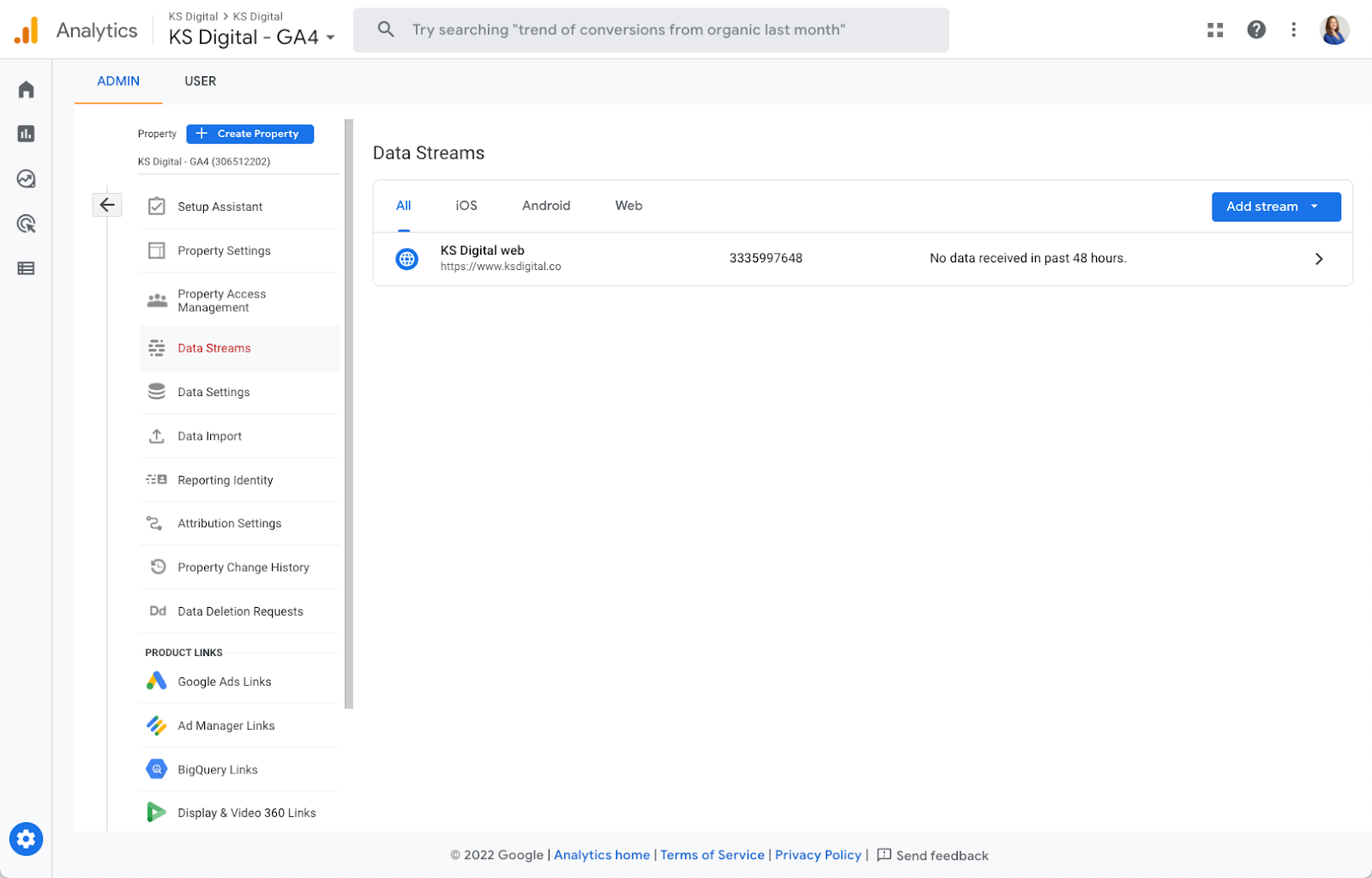1372x878 pixels.
Task: Switch to the USER tab
Action: pos(201,81)
